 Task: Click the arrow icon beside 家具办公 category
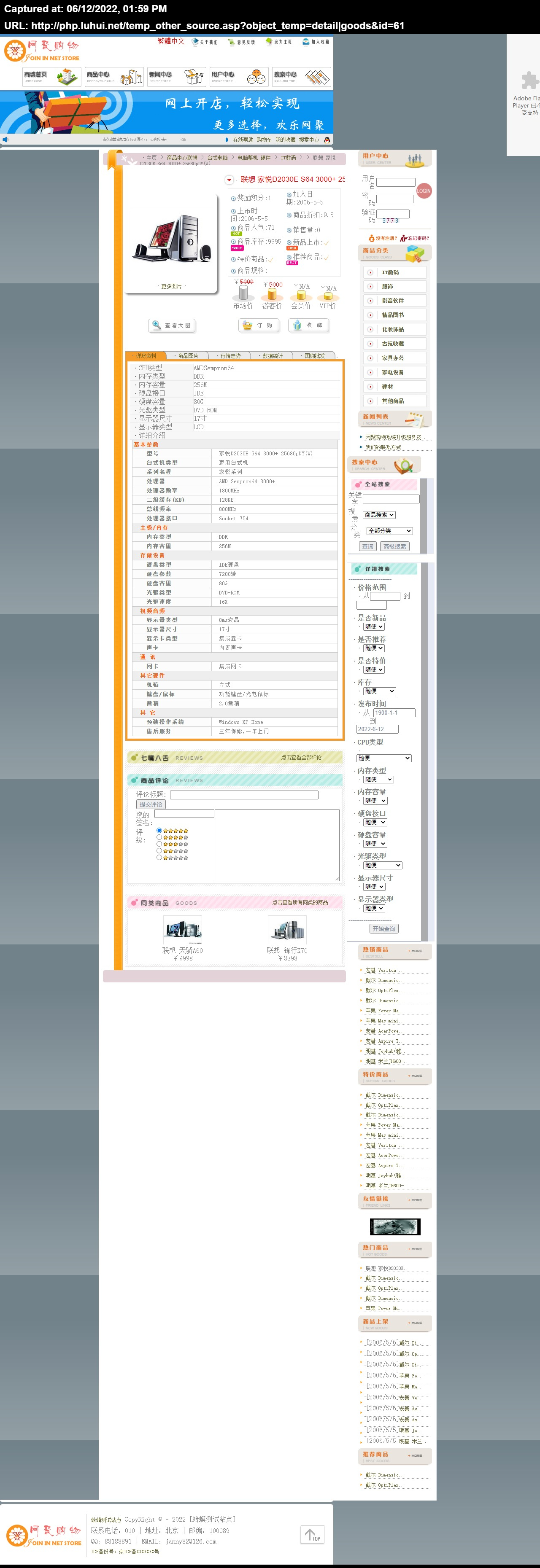(x=370, y=358)
